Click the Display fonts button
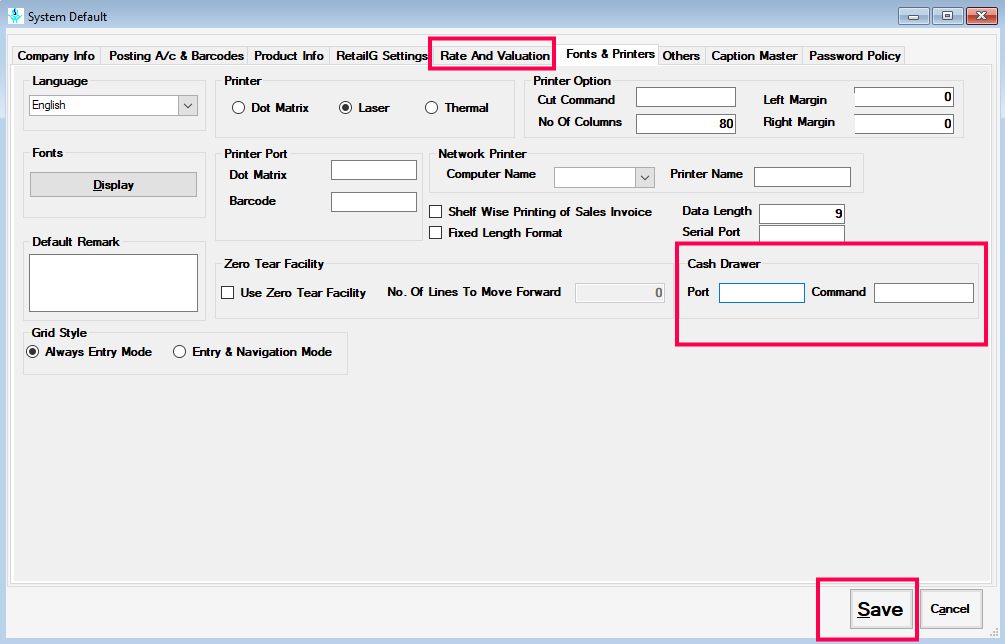This screenshot has height=644, width=1005. click(113, 185)
